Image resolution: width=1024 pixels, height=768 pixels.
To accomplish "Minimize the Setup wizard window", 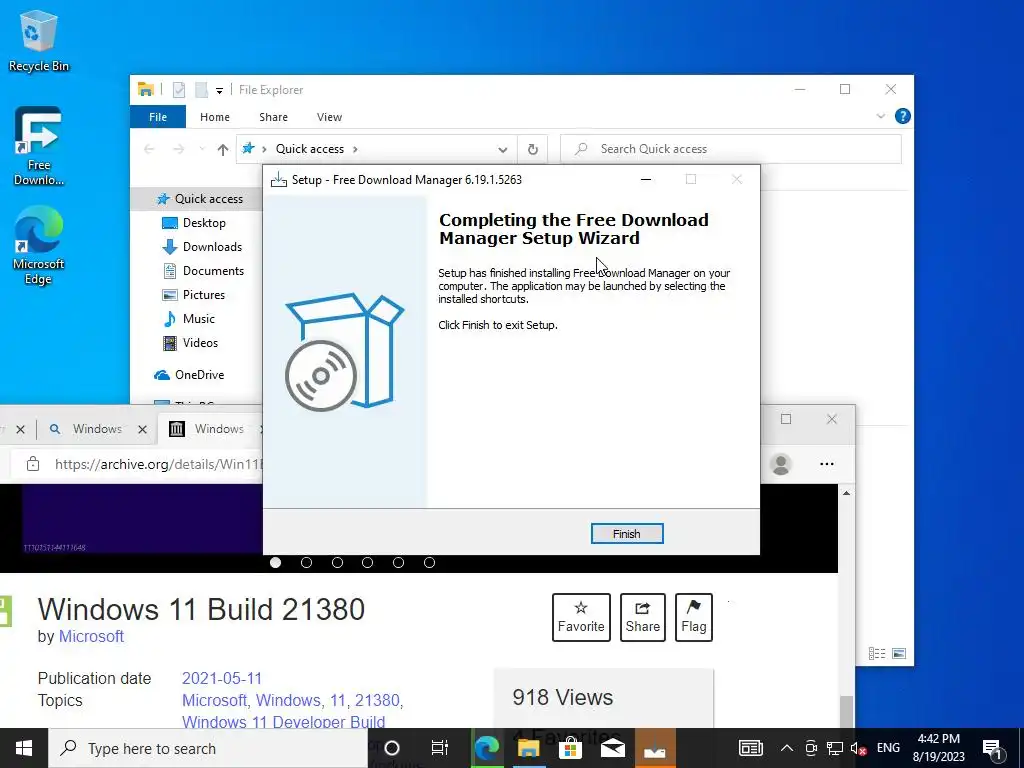I will click(646, 180).
